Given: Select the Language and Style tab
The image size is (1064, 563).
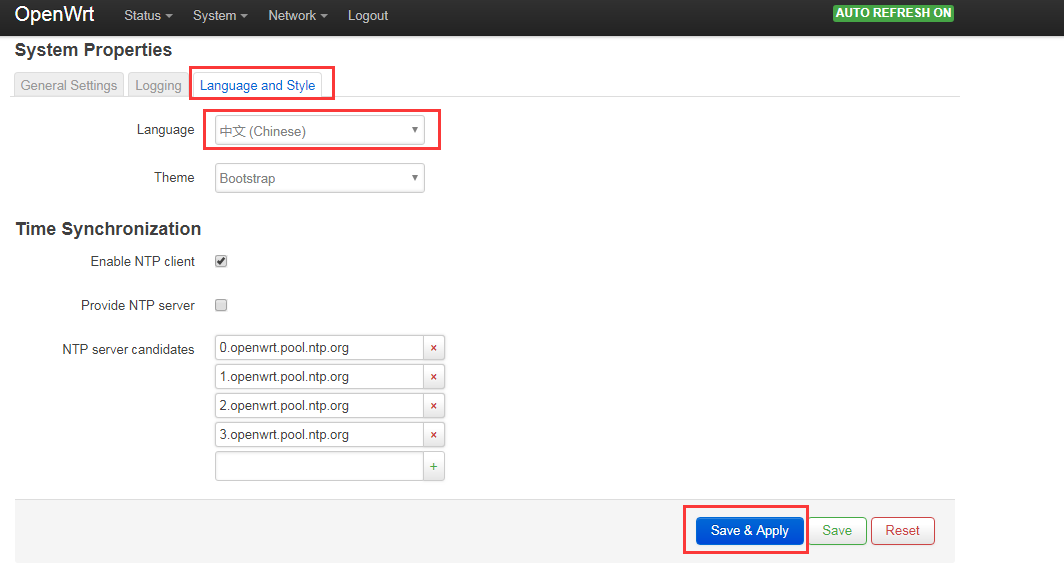Looking at the screenshot, I should point(258,85).
